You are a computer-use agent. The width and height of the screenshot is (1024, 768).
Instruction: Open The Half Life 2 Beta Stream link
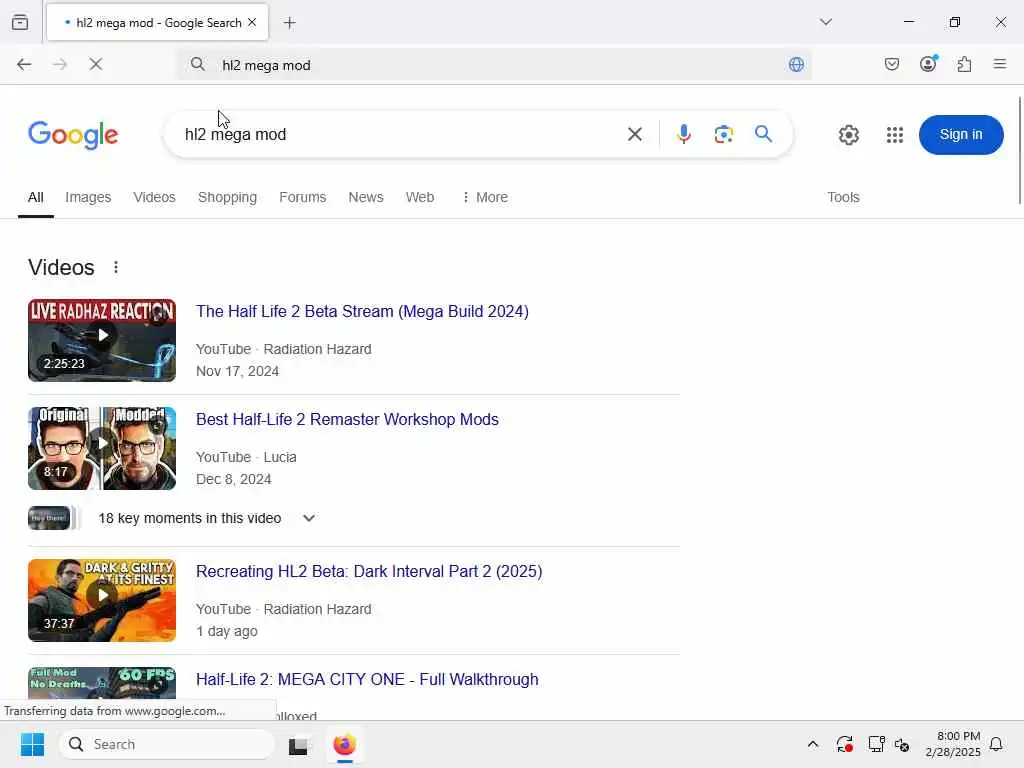362,312
